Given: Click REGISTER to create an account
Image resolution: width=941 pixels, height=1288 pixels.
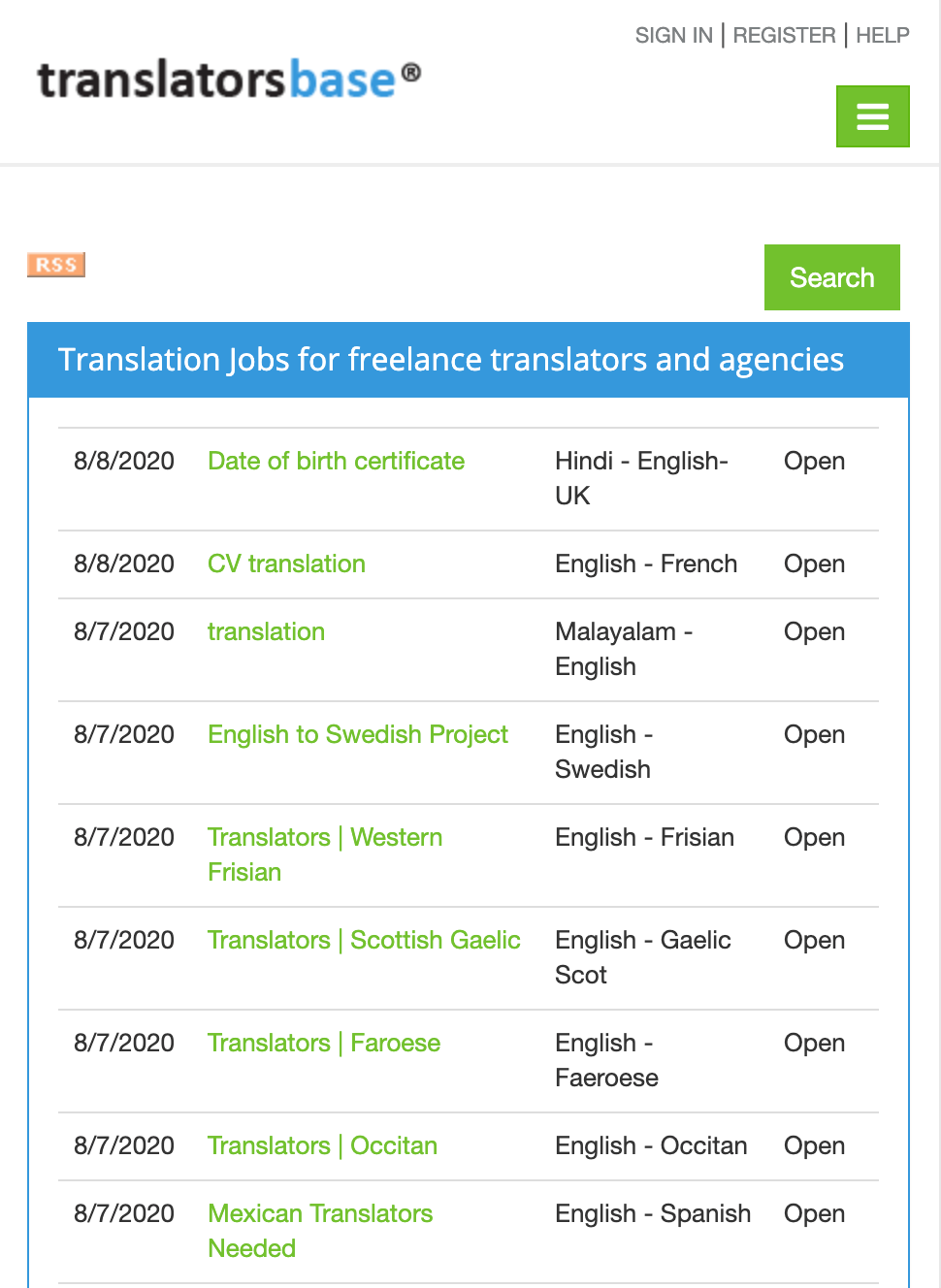Looking at the screenshot, I should click(x=784, y=35).
